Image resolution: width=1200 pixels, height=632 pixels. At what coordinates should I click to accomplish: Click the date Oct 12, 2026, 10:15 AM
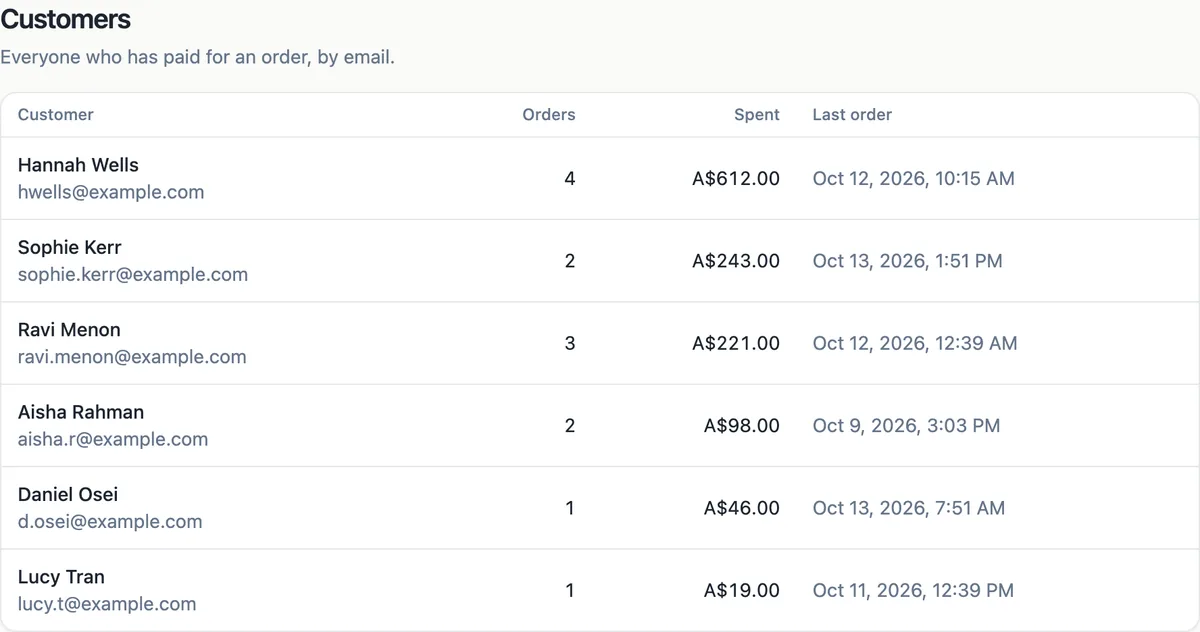click(x=913, y=179)
